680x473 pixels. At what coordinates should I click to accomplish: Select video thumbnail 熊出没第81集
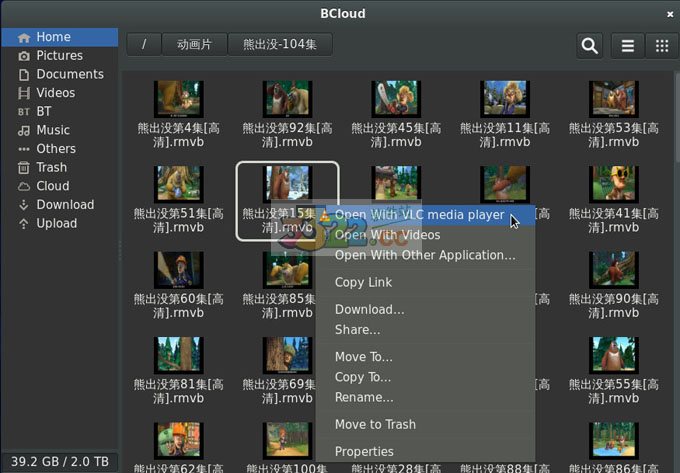pyautogui.click(x=179, y=355)
